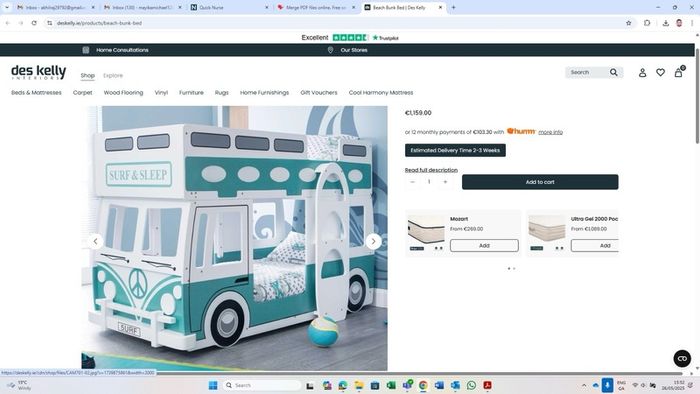Click the Chrome address bar URL
700x394 pixels.
click(99, 23)
